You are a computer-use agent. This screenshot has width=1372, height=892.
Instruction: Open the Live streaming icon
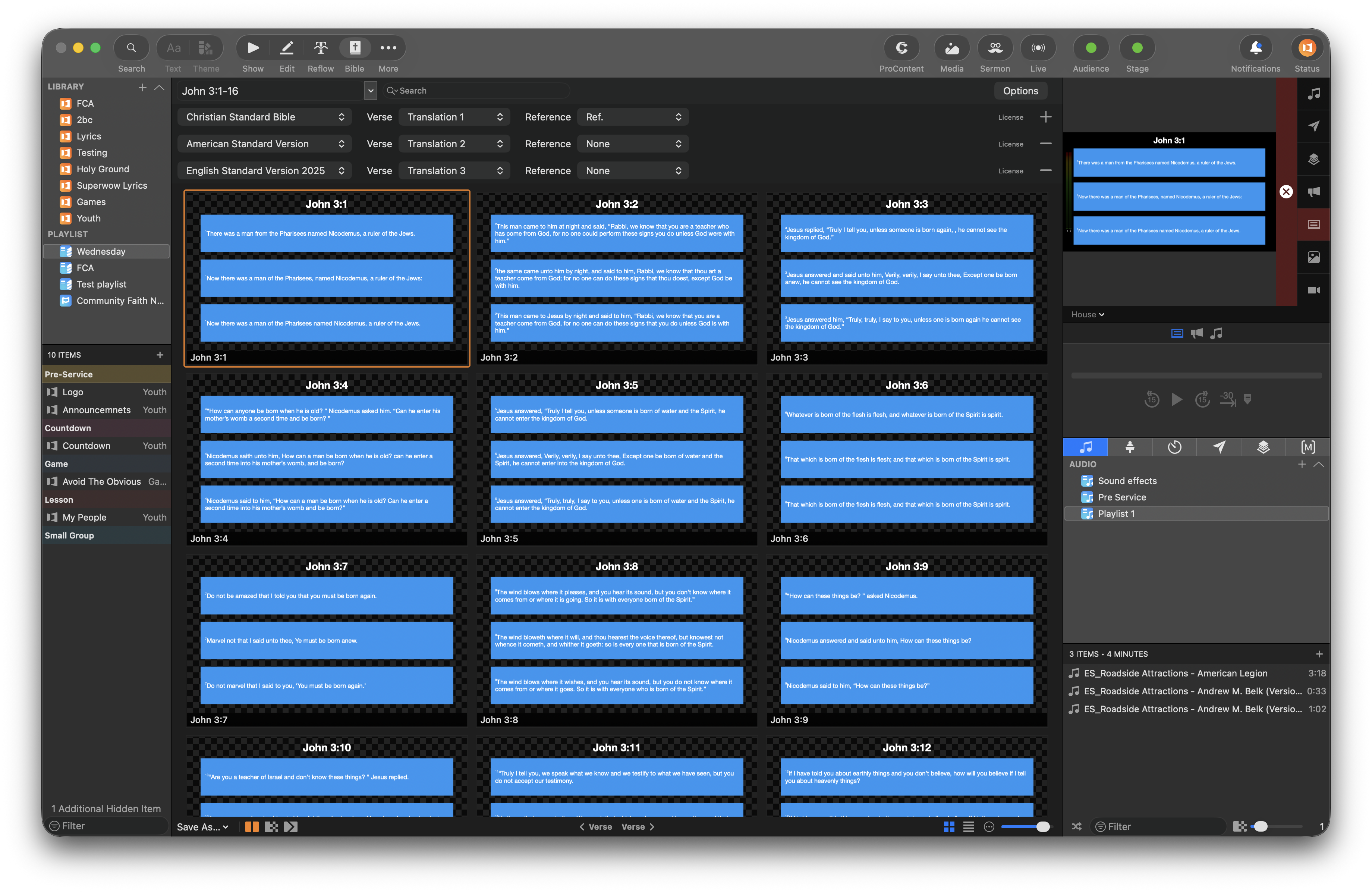coord(1038,48)
